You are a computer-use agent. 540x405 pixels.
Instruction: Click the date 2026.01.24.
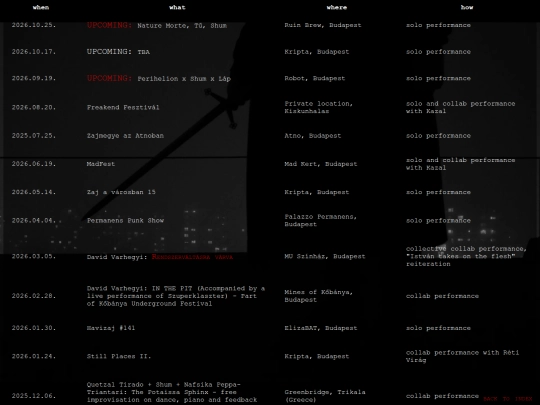click(34, 356)
